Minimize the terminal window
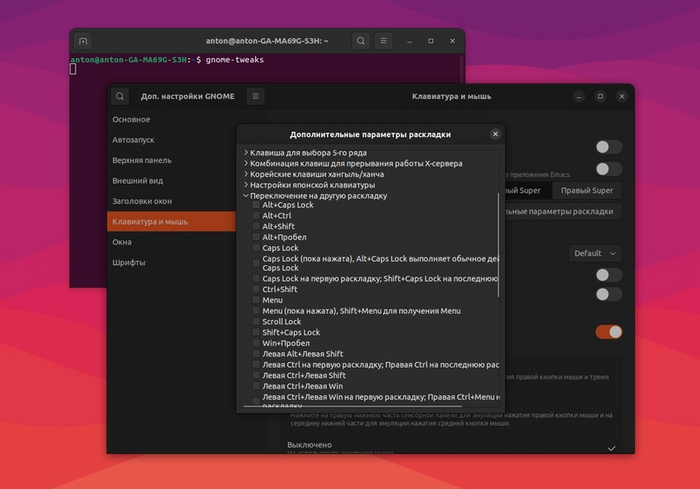 point(408,41)
